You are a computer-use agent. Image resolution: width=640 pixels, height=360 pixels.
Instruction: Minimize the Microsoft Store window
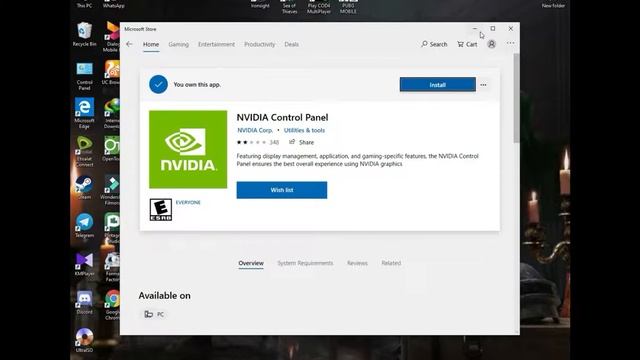coord(475,29)
